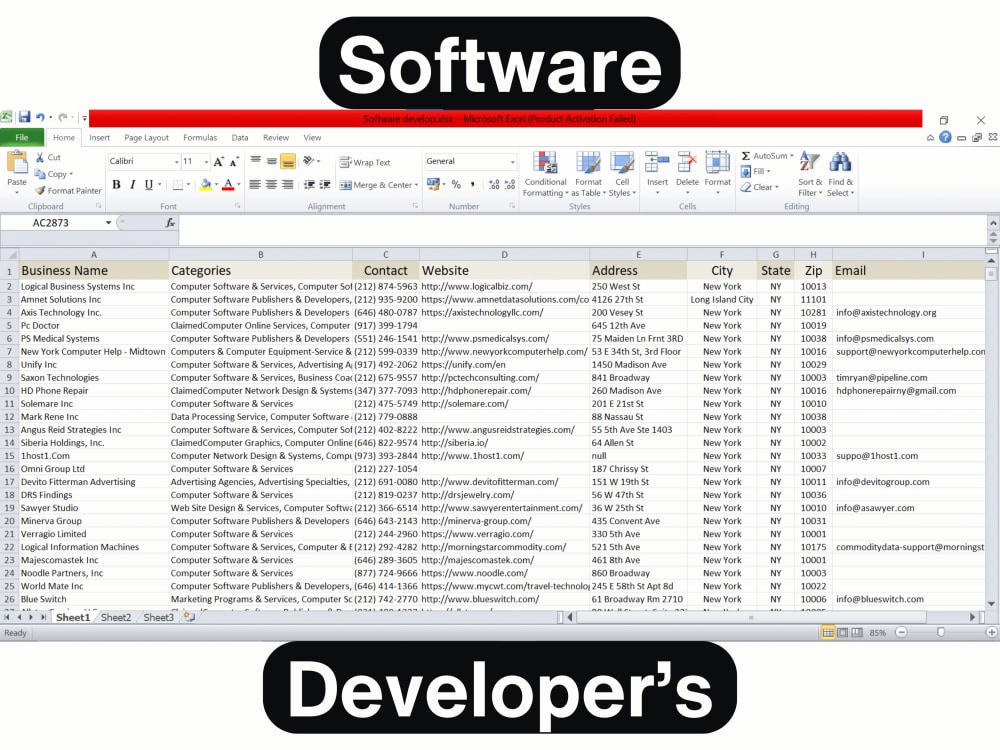1000x750 pixels.
Task: Click the zoom slider handle
Action: click(941, 633)
